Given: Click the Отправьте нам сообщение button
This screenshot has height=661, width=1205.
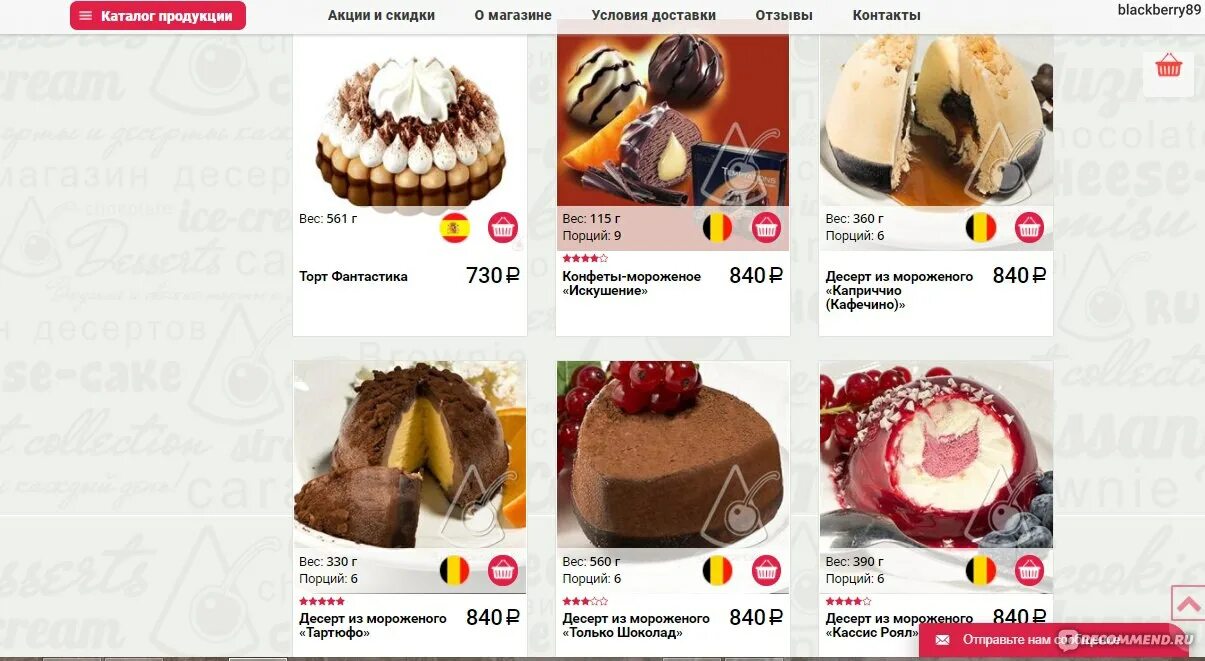Looking at the screenshot, I should point(1029,639).
